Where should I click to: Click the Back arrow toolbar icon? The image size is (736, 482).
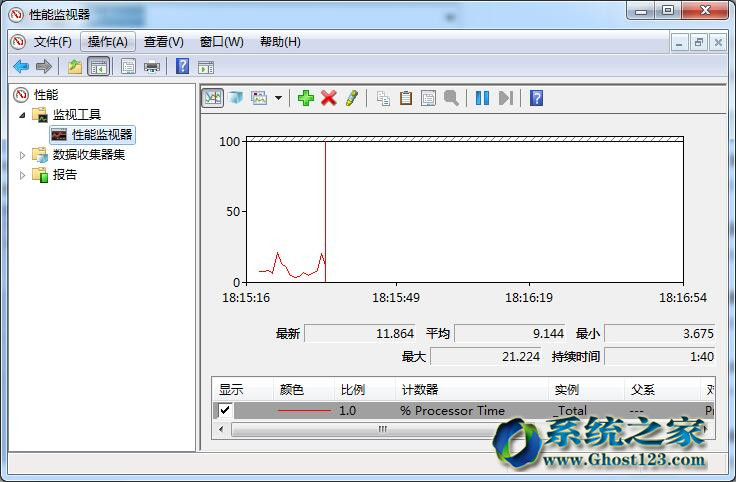21,67
